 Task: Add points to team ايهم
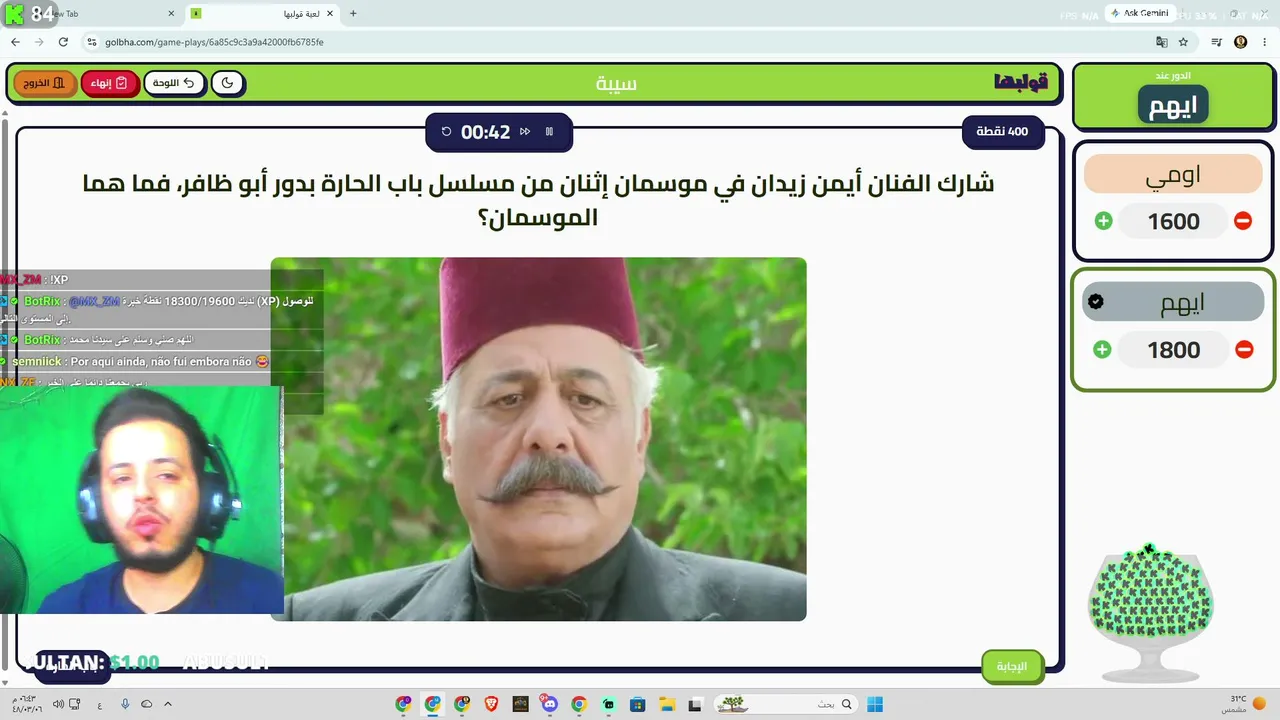pyautogui.click(x=1102, y=349)
